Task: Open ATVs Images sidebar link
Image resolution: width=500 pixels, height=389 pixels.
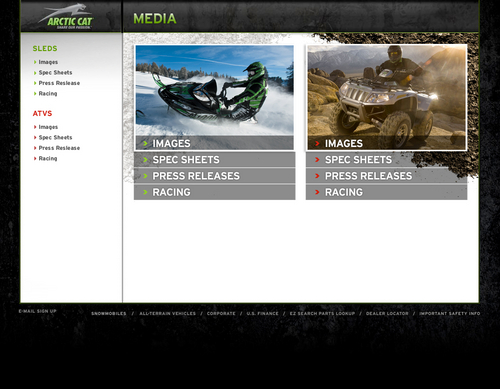Action: [x=48, y=127]
